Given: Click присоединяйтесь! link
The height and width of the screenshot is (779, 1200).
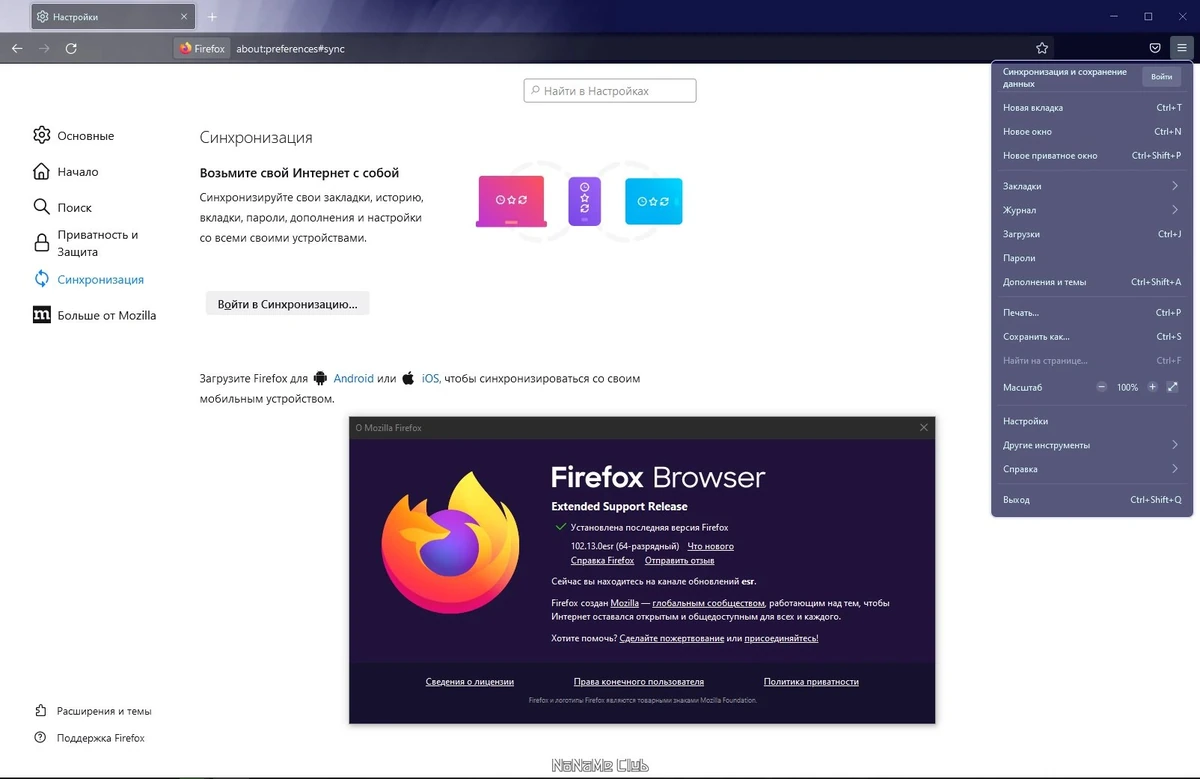Looking at the screenshot, I should [x=781, y=638].
